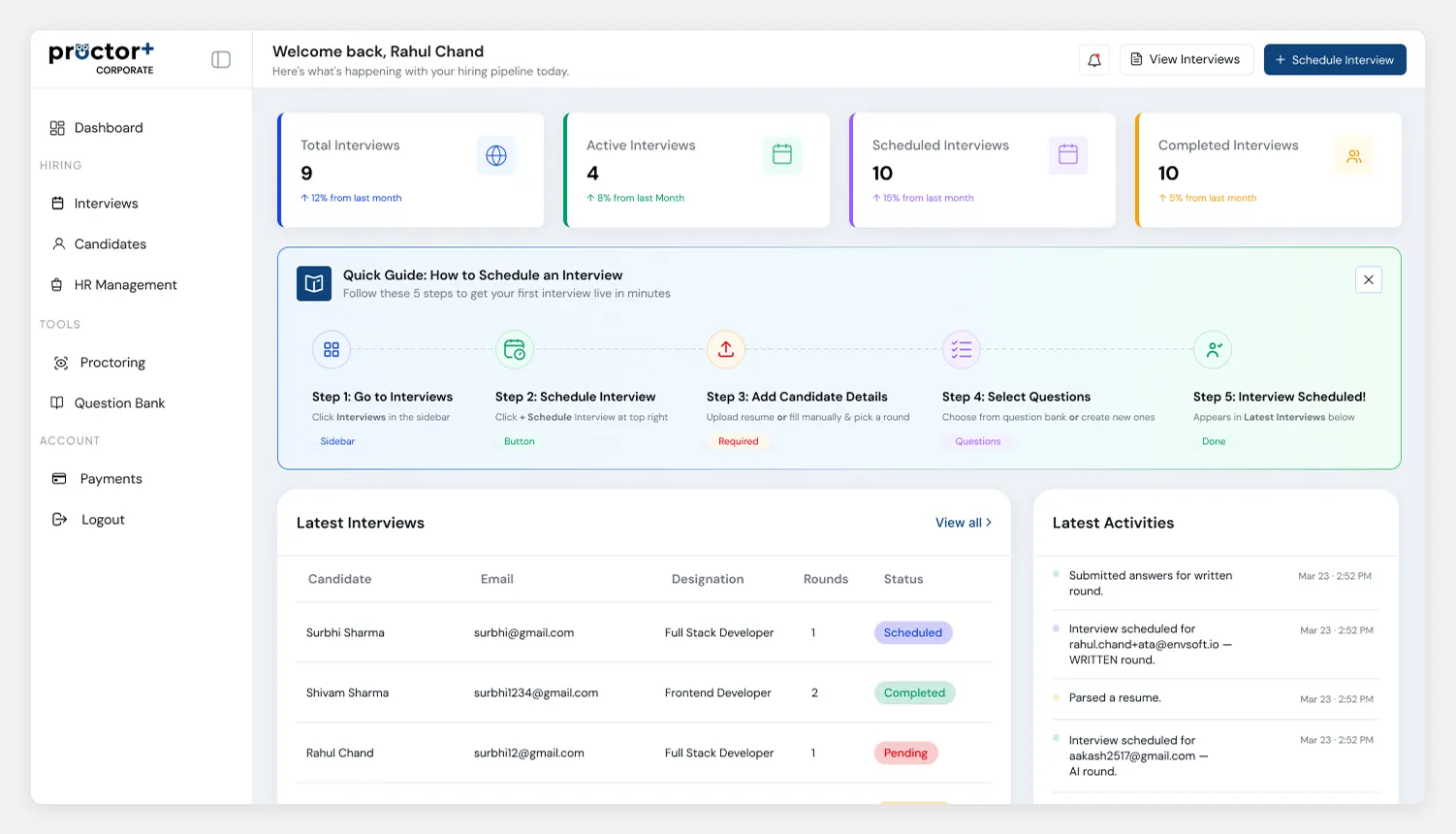Screen dimensions: 1456x834
Task: Click the Scheduled Interviews calendar icon
Action: (x=1068, y=154)
